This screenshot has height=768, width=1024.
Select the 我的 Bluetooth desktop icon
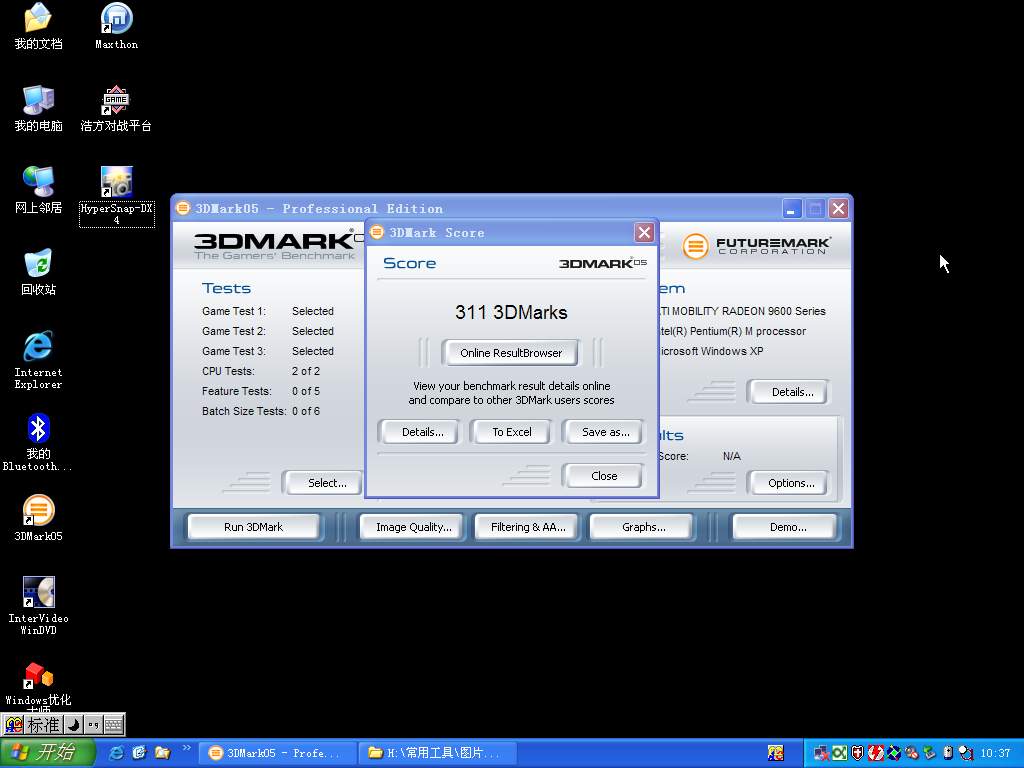38,442
